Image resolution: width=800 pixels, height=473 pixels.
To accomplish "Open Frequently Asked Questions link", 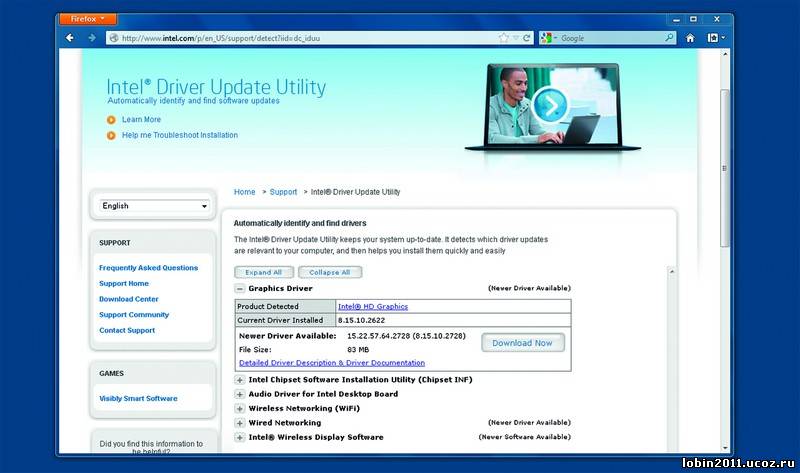I will point(148,268).
